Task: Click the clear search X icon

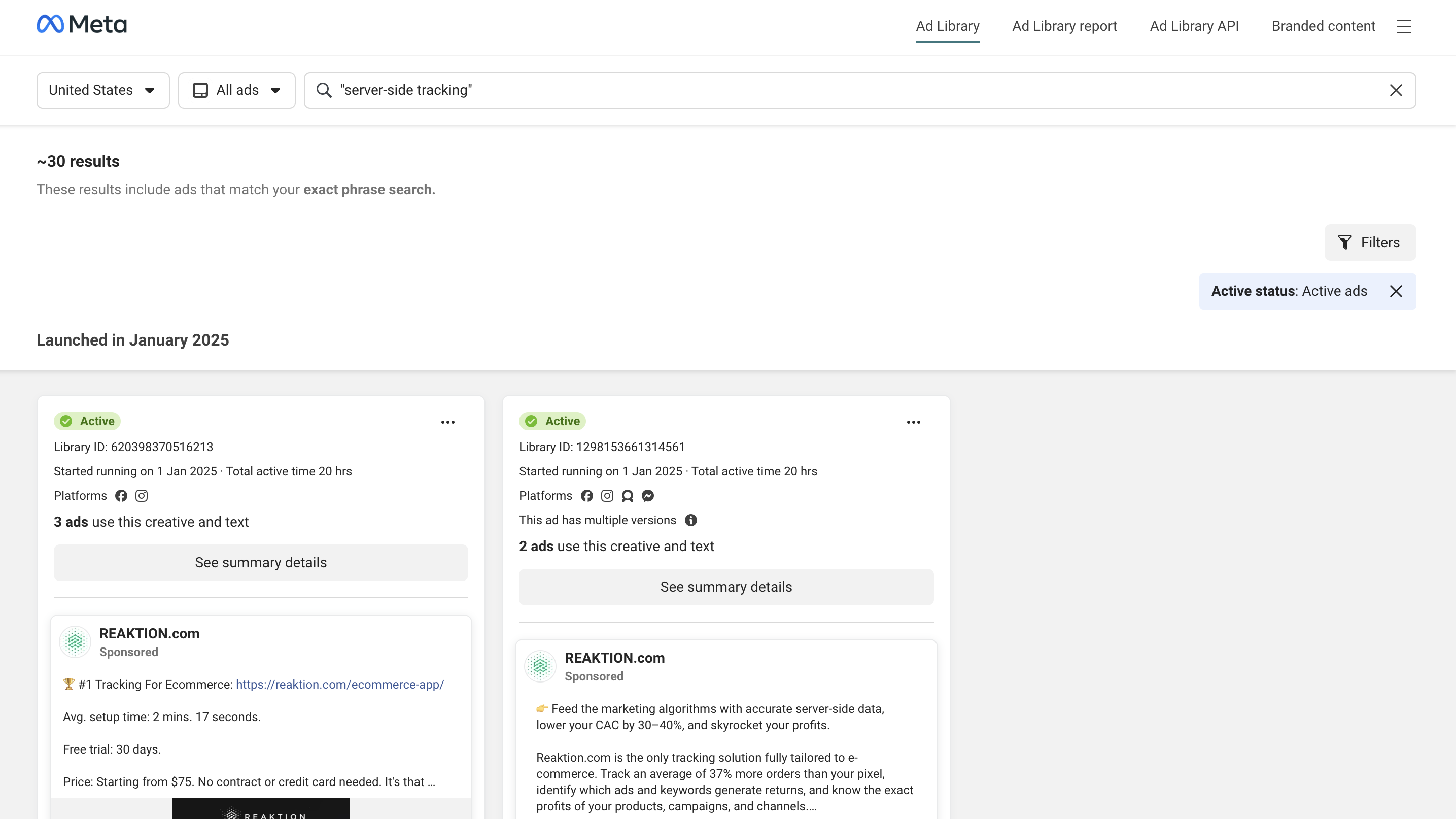Action: point(1397,90)
